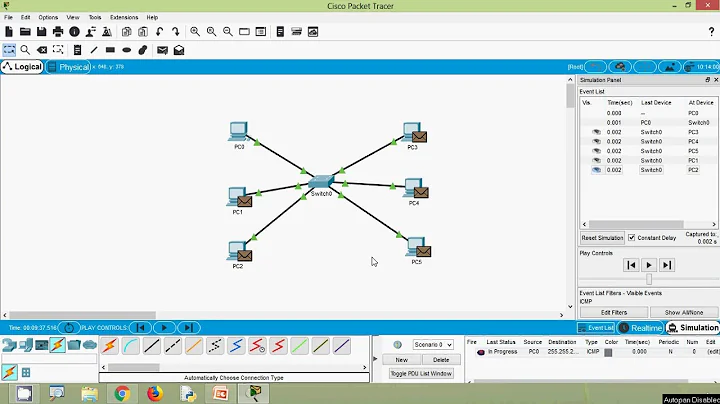Expand the PDU list panel arrow

click(x=375, y=359)
